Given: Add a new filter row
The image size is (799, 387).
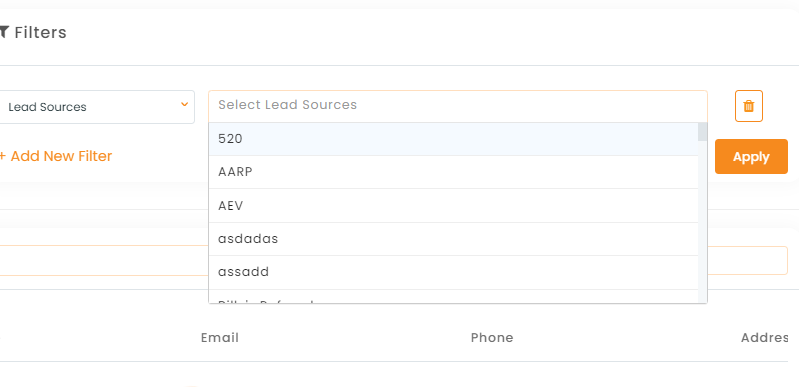Looking at the screenshot, I should (56, 156).
